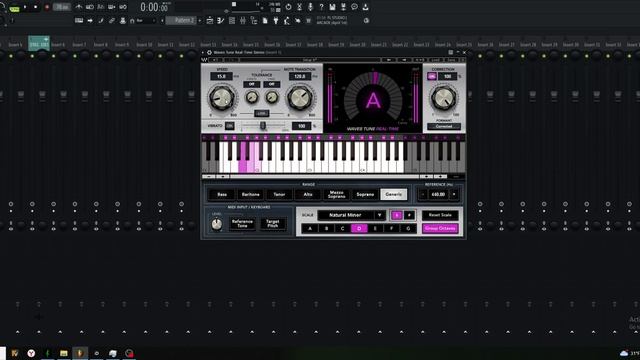Open the microphone one-click recording icon
The width and height of the screenshot is (640, 360).
[310, 7]
